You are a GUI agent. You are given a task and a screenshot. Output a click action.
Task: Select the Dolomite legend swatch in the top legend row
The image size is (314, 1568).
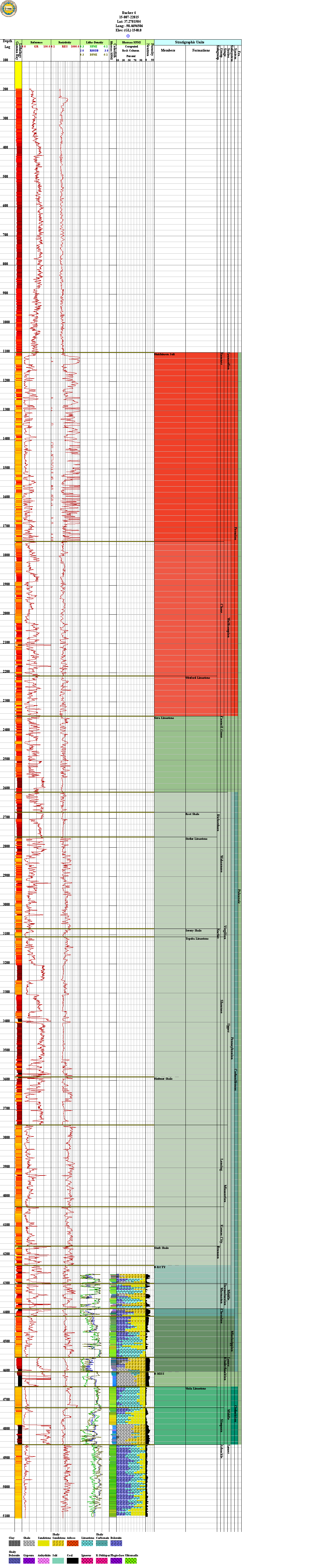117,1543
